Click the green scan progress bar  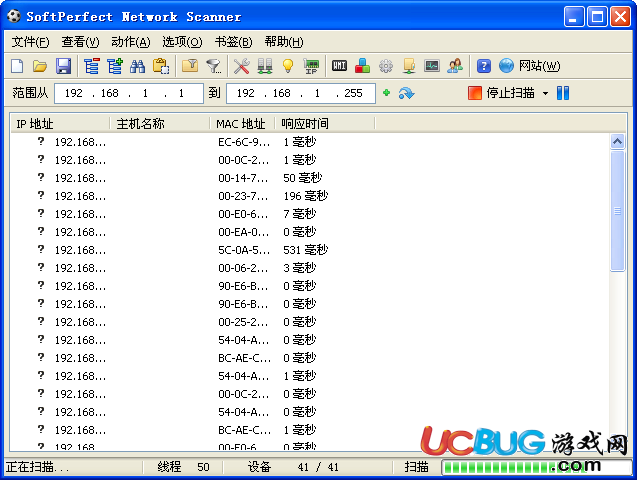pos(536,467)
